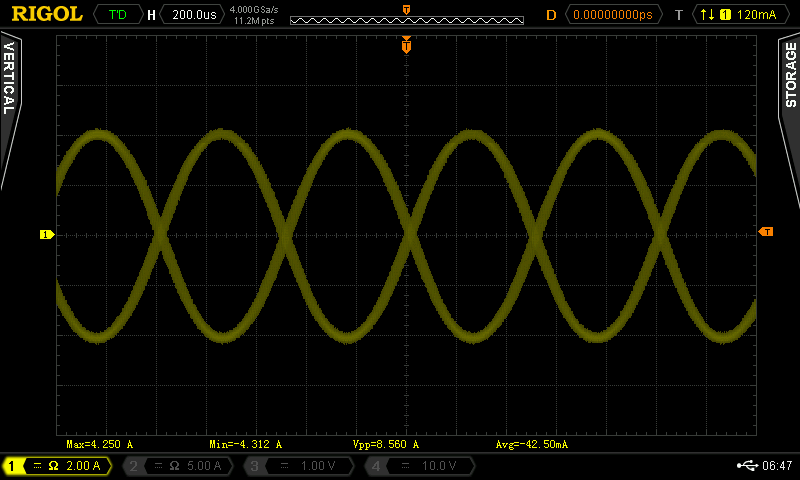Viewport: 800px width, 480px height.
Task: Click the USB connection icon
Action: pos(747,465)
